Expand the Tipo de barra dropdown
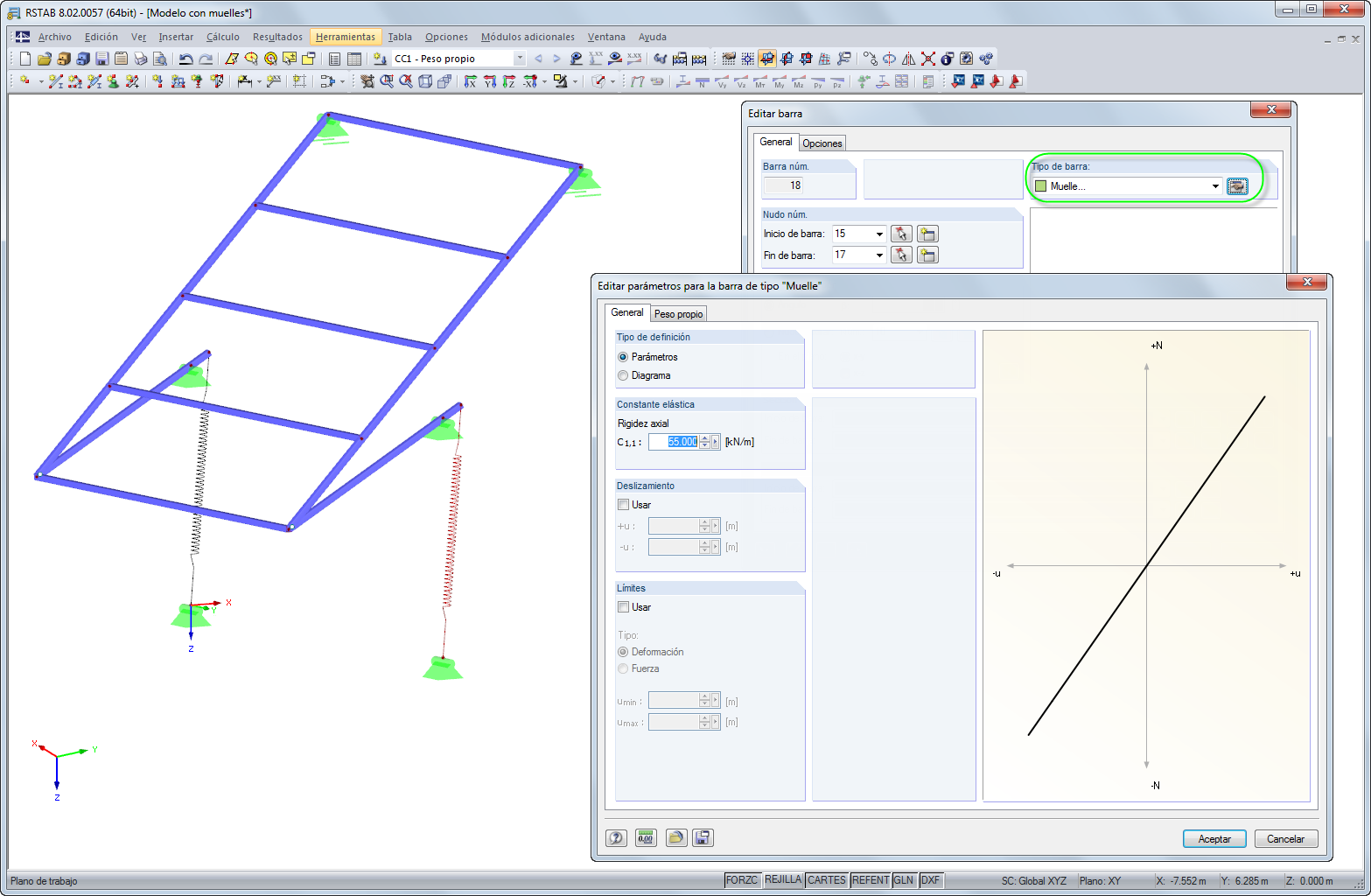This screenshot has height=896, width=1371. [1215, 186]
